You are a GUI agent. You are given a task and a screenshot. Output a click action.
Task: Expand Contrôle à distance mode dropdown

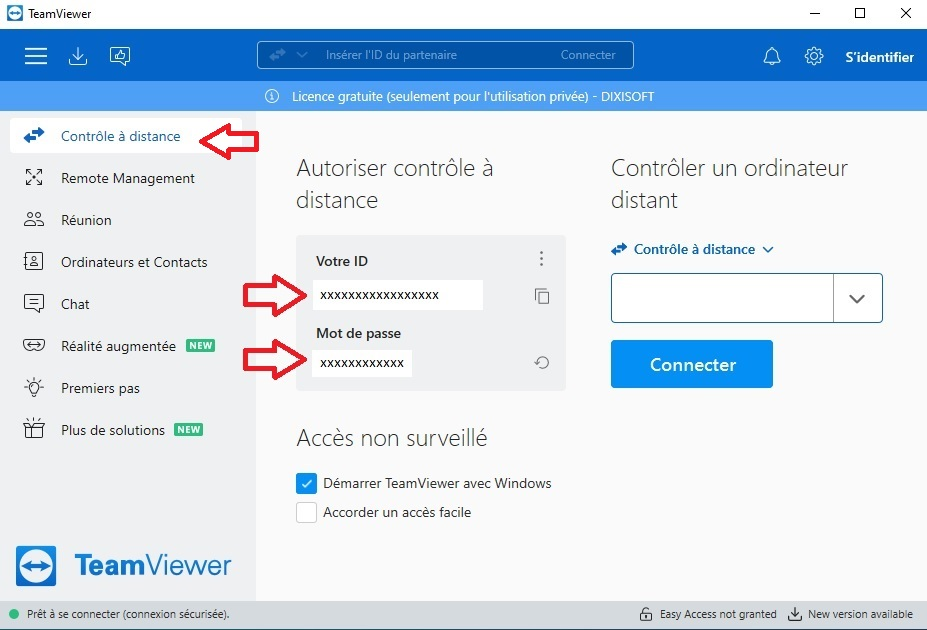(693, 249)
